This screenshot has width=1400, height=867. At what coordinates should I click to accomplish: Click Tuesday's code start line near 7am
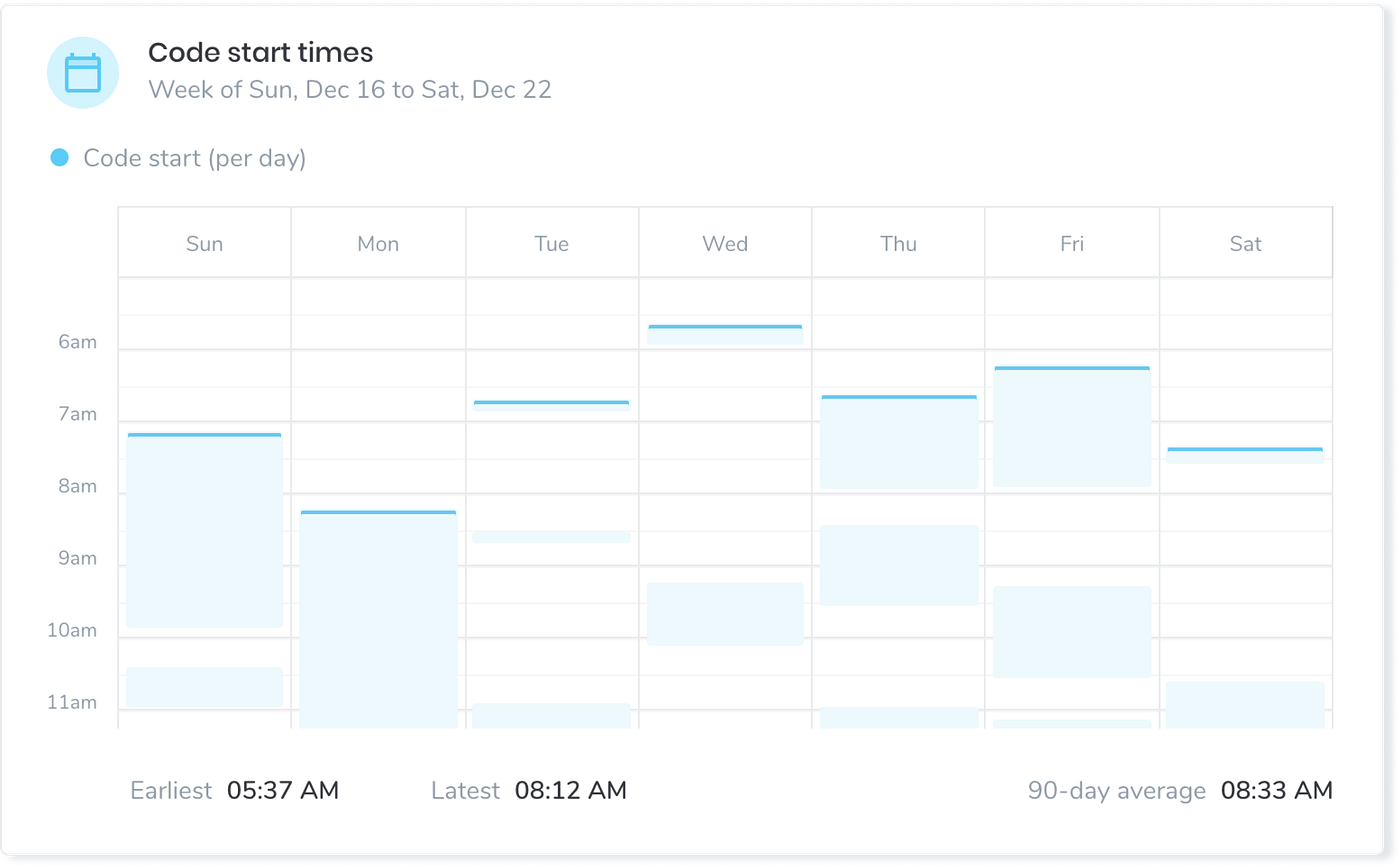(551, 402)
